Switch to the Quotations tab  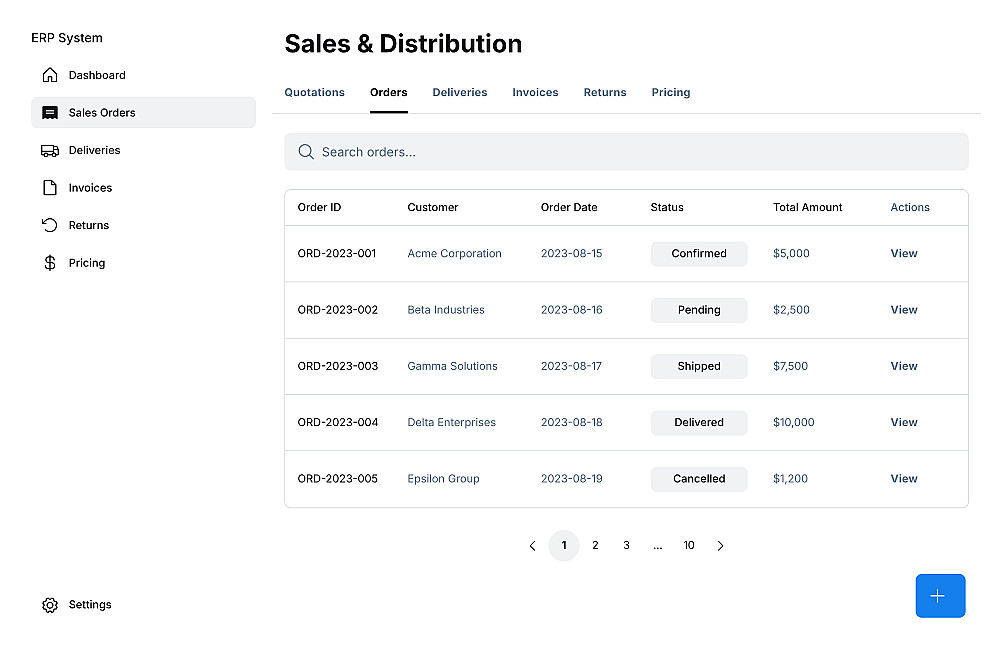coord(314,93)
